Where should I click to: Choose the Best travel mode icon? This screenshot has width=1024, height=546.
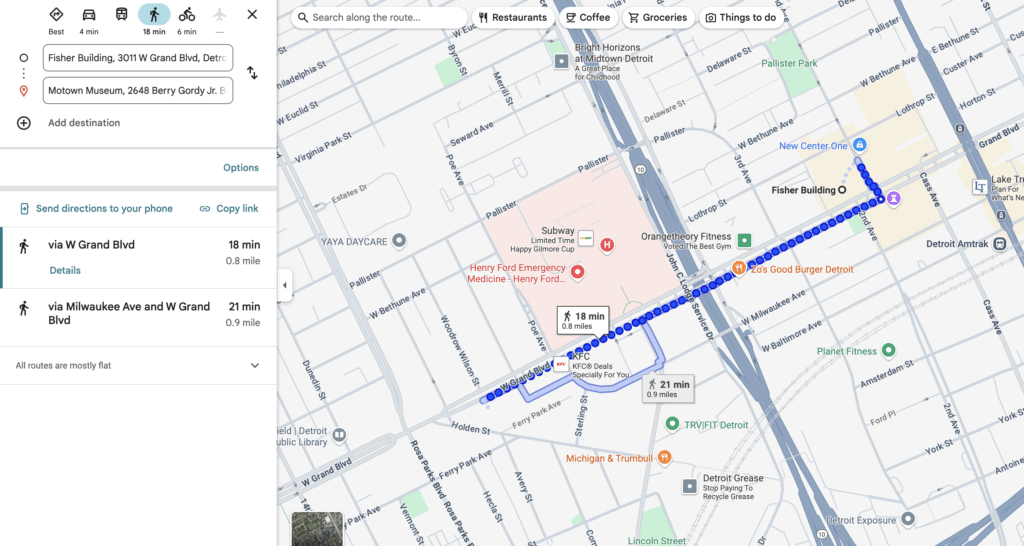coord(56,14)
